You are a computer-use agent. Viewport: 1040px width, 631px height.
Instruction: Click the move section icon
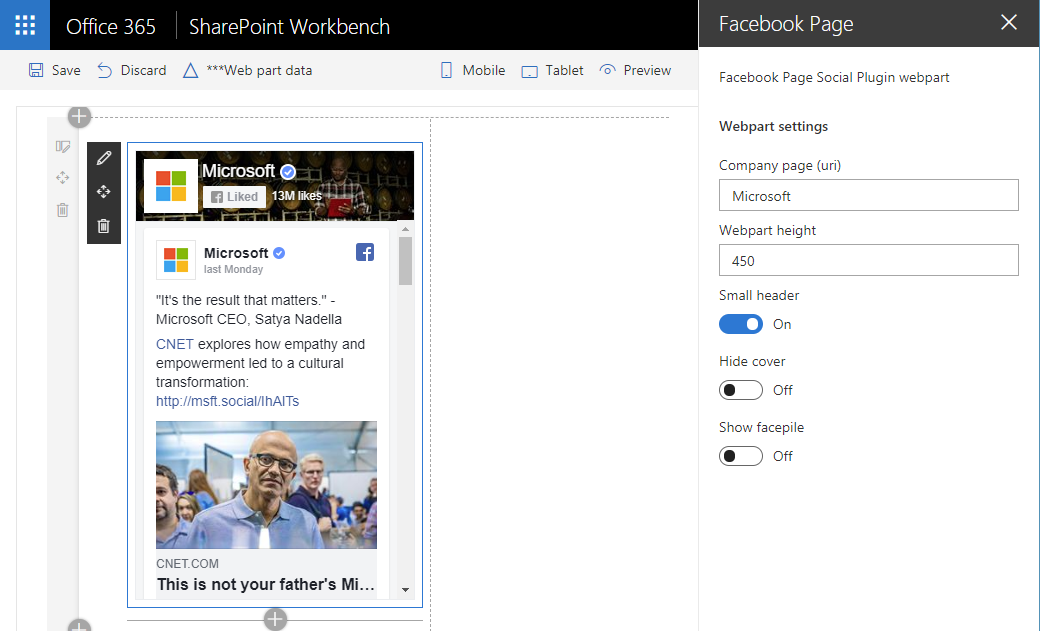[x=62, y=178]
